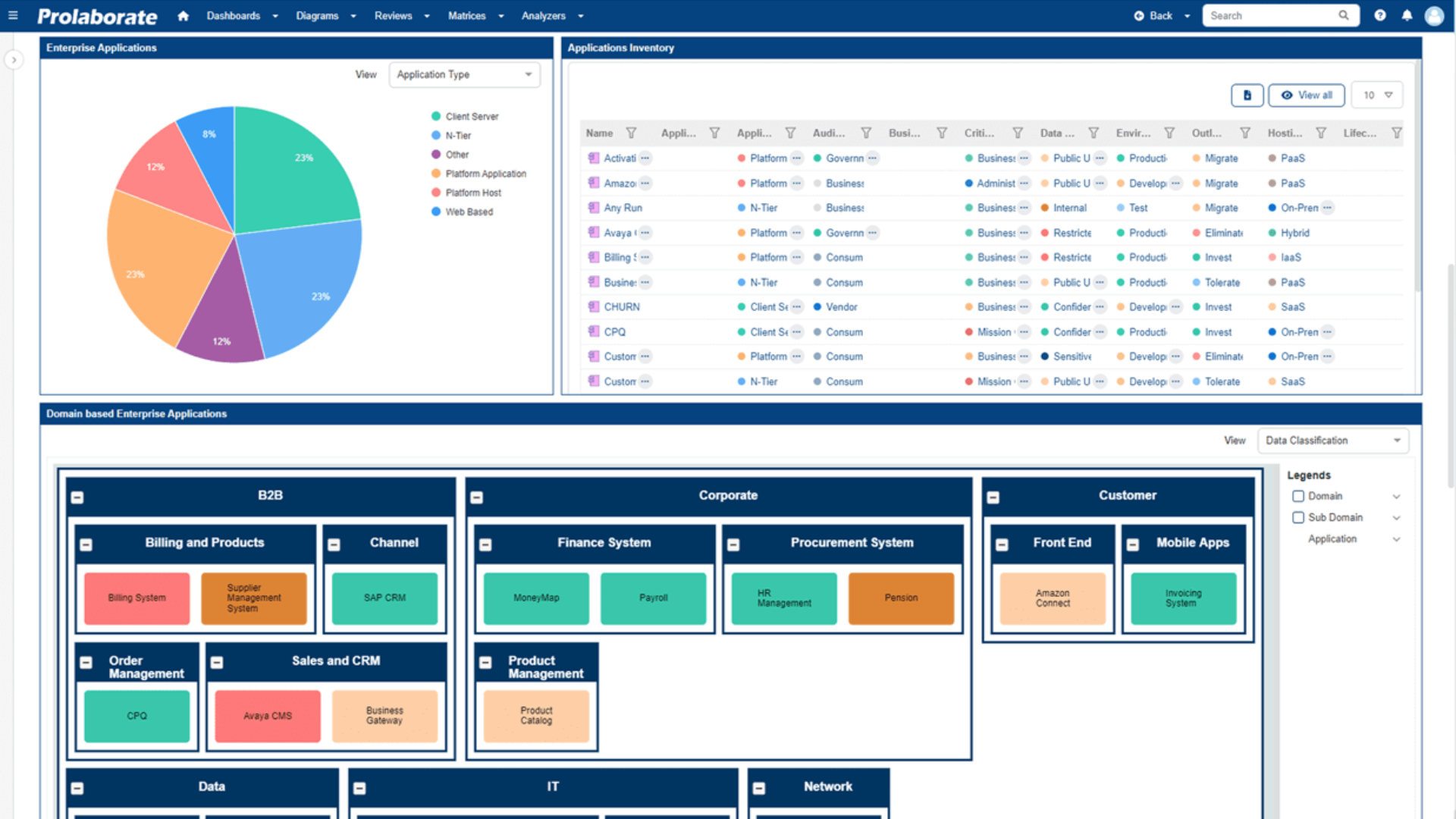Enable the Domain legend checkbox
Viewport: 1456px width, 819px height.
1298,496
